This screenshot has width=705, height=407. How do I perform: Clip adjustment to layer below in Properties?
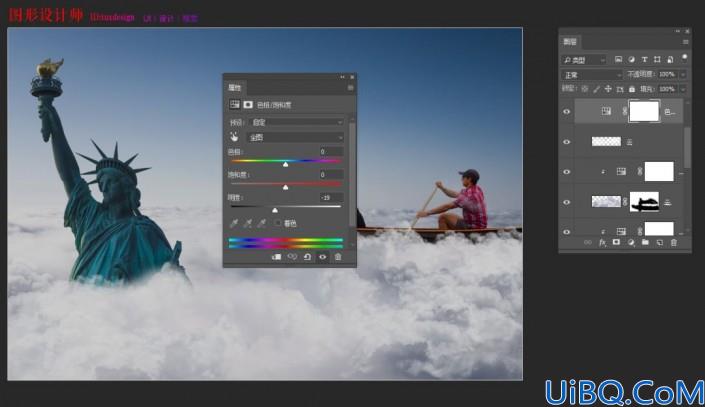pyautogui.click(x=277, y=257)
